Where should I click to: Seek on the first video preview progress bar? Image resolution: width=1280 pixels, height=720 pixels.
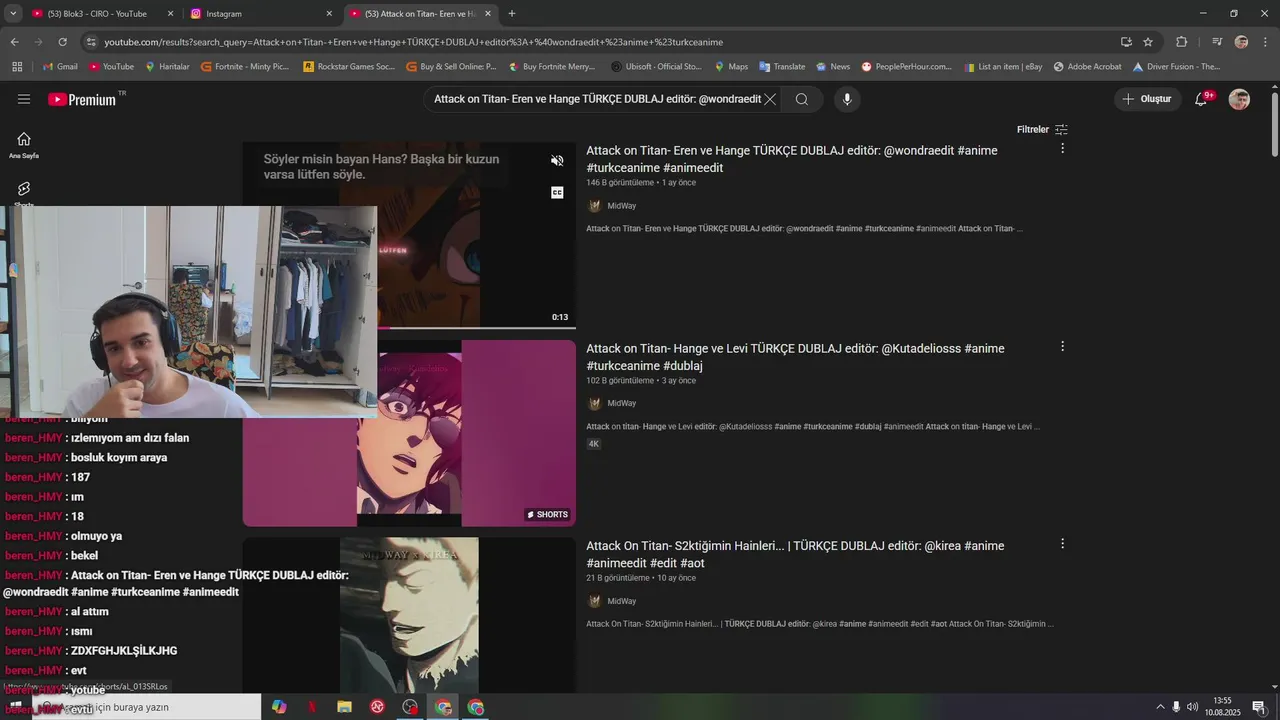point(476,327)
